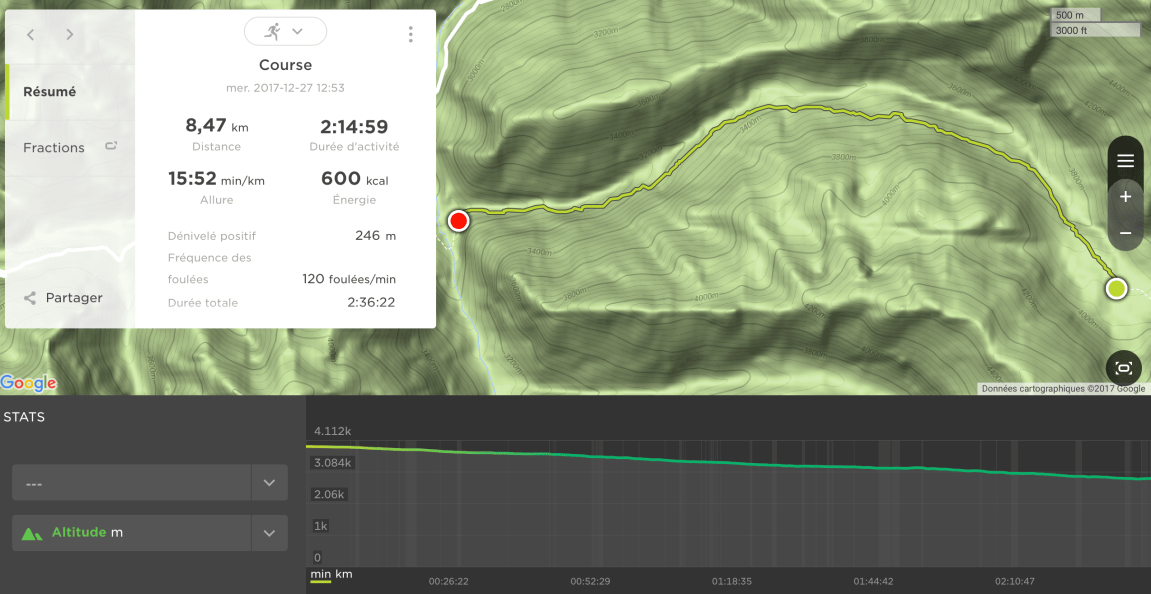This screenshot has height=594, width=1151.
Task: Open the three-dot options menu
Action: (410, 34)
